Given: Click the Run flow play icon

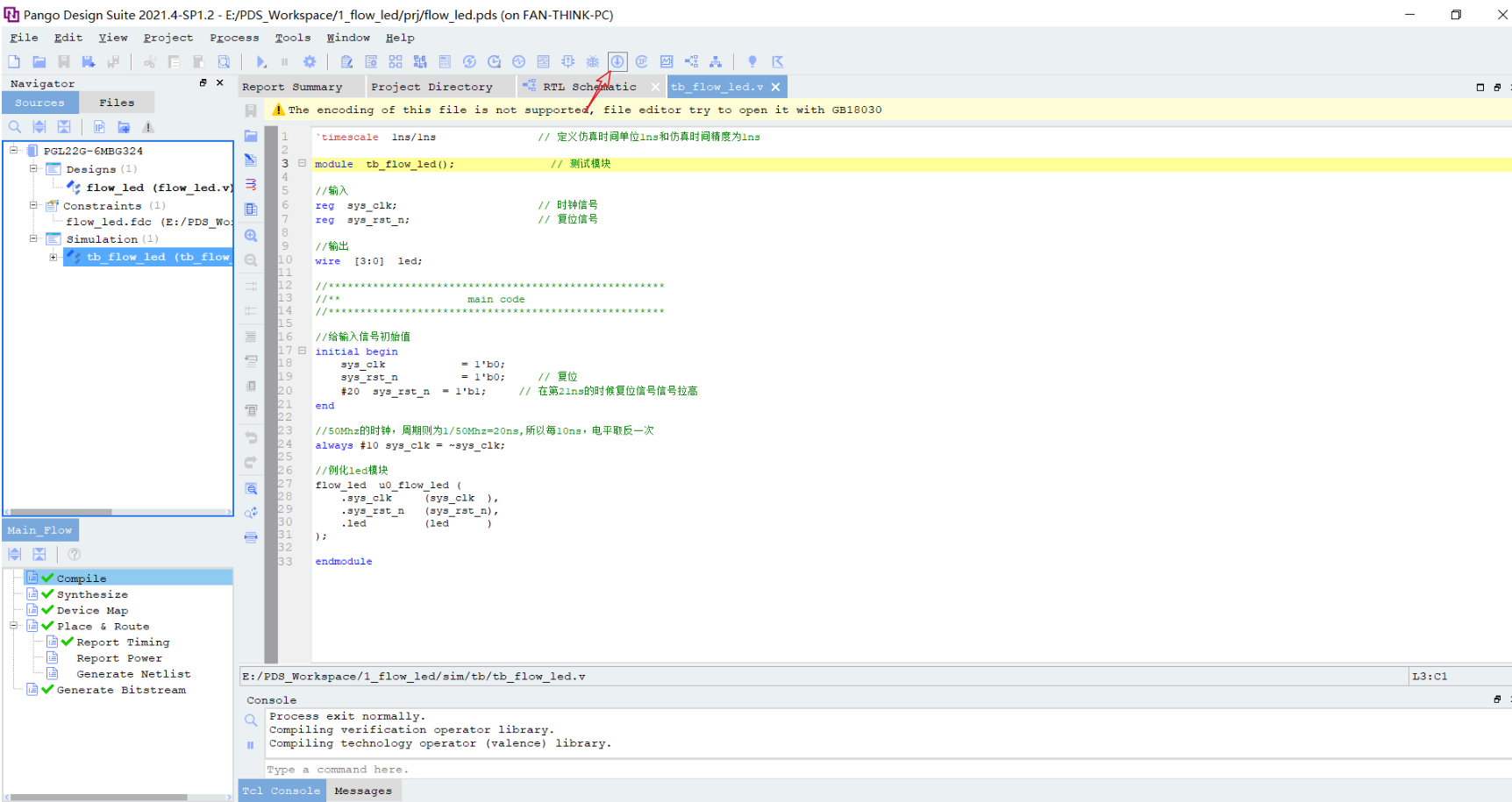Looking at the screenshot, I should point(260,61).
